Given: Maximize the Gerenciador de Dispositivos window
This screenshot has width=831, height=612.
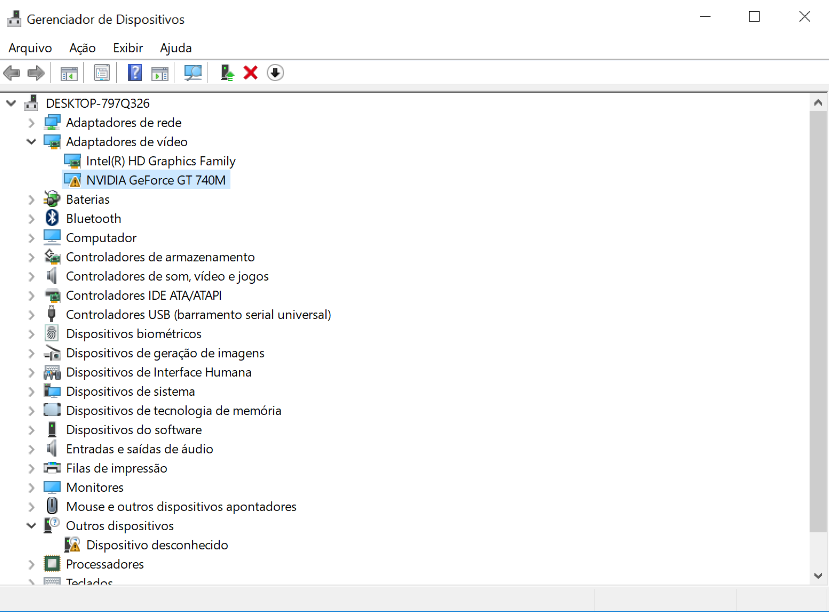Looking at the screenshot, I should click(754, 17).
